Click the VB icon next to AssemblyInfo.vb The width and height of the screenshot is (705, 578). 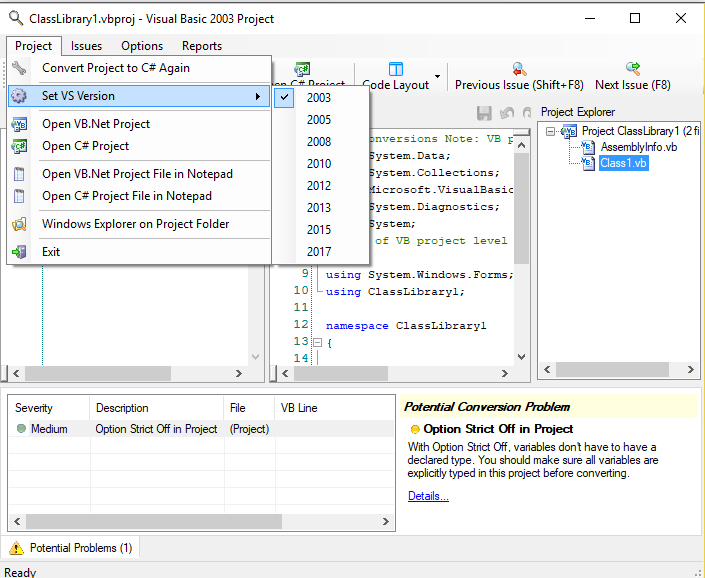point(588,147)
